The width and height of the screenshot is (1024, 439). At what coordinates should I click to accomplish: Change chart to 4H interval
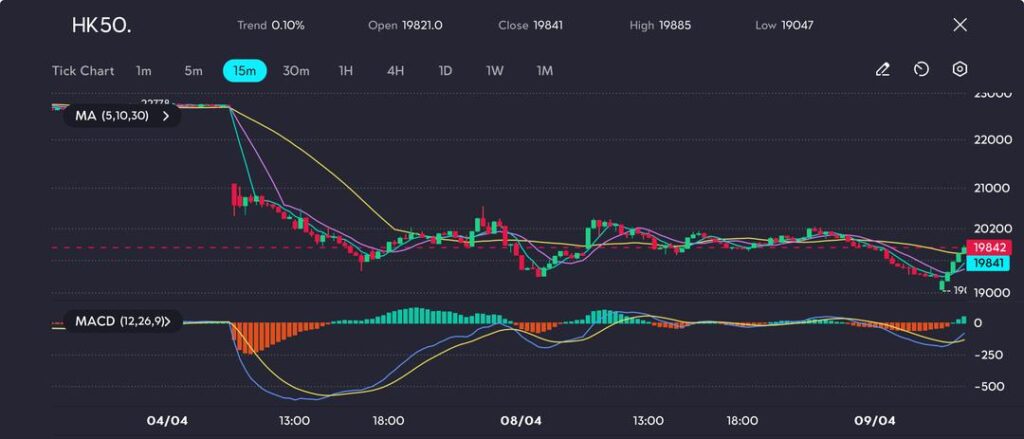396,71
